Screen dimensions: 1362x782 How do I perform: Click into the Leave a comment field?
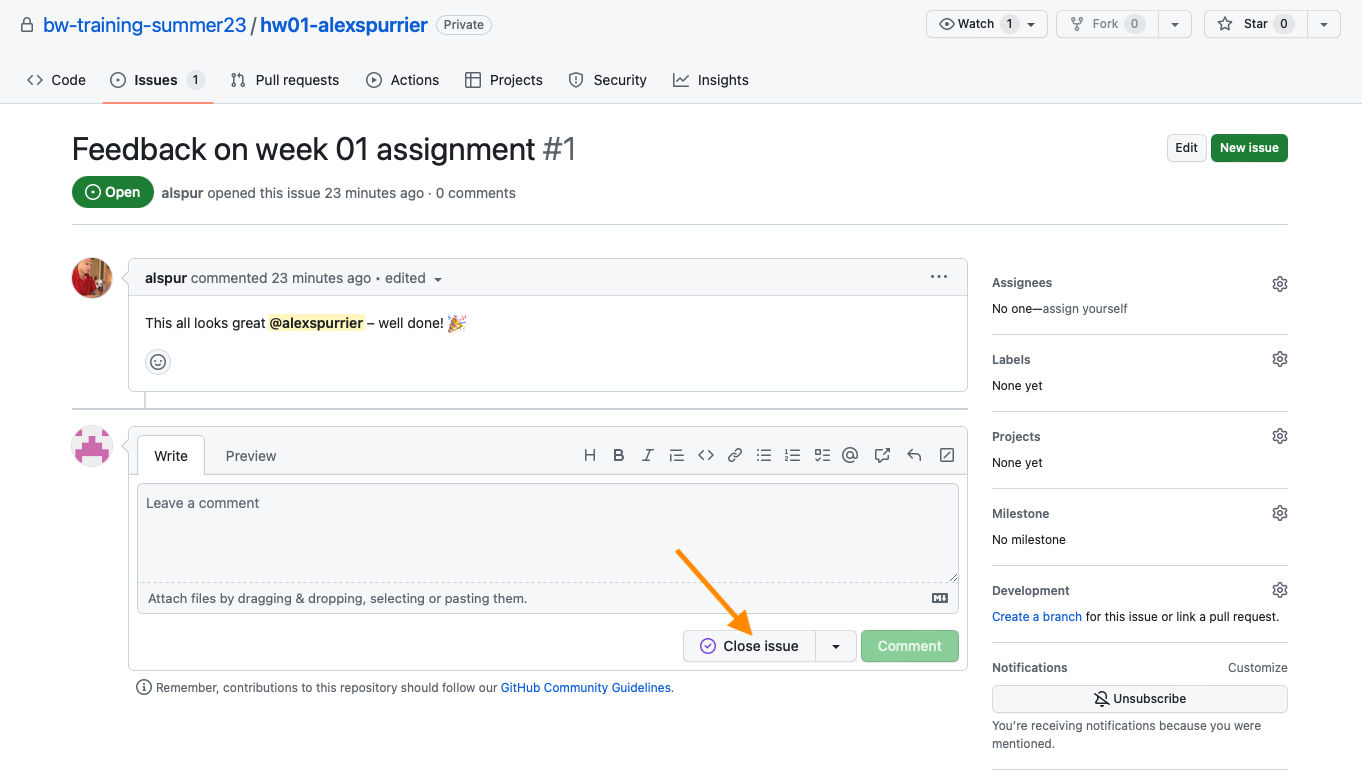(547, 532)
